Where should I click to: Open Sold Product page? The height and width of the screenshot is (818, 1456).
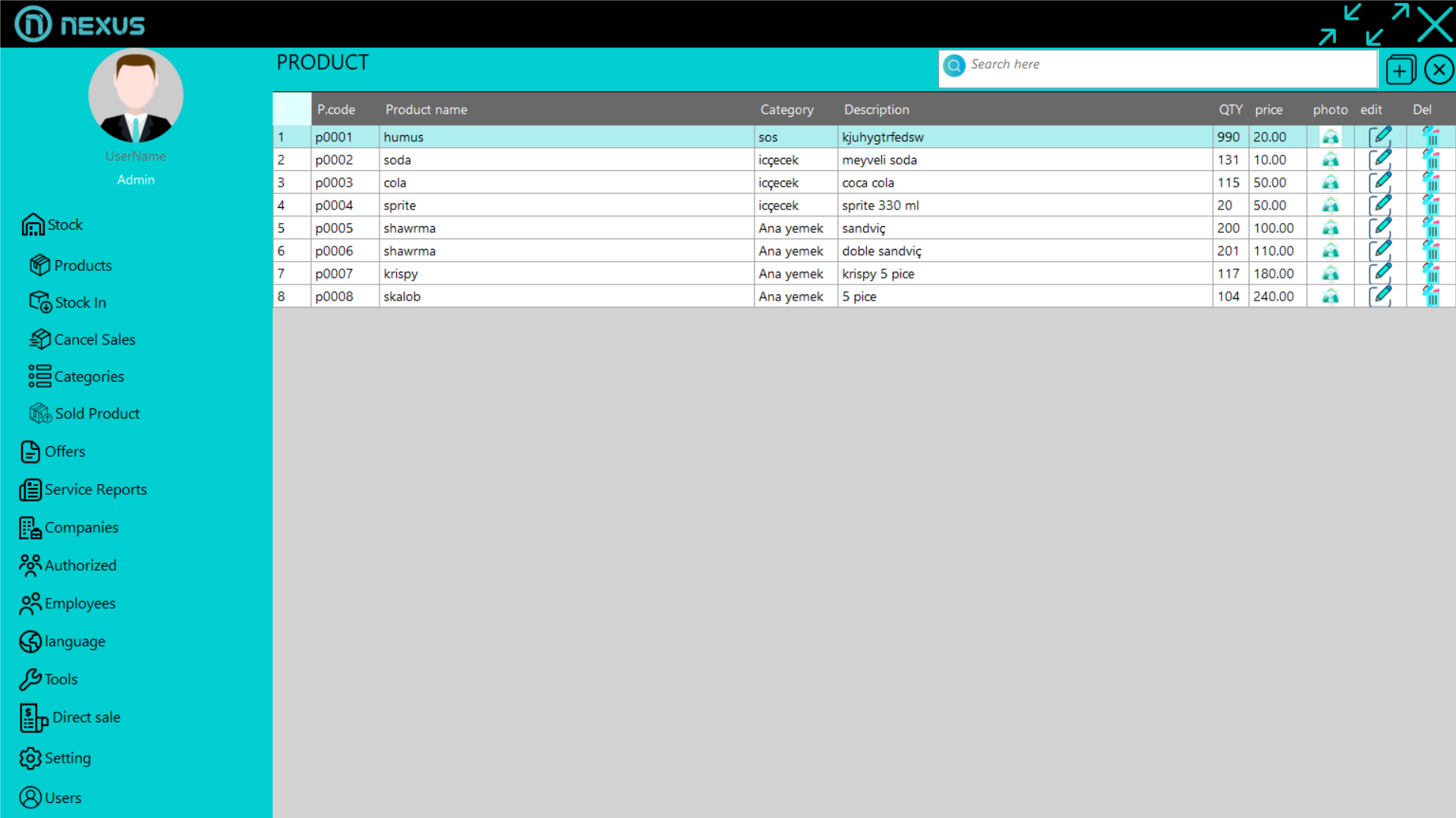pos(84,414)
